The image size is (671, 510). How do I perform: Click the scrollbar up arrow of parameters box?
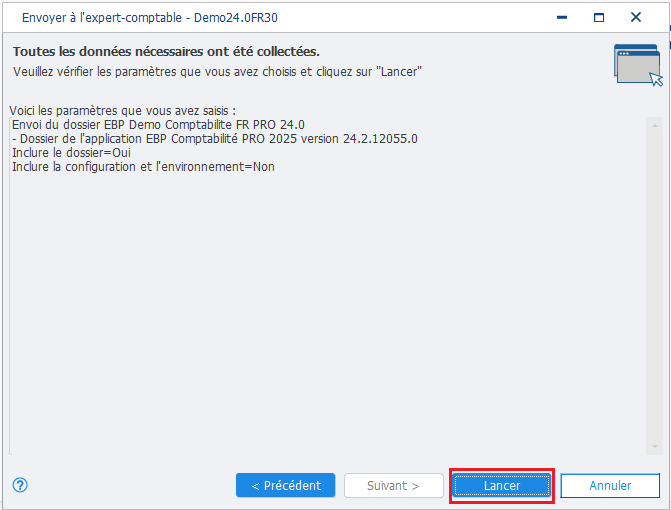pos(654,125)
